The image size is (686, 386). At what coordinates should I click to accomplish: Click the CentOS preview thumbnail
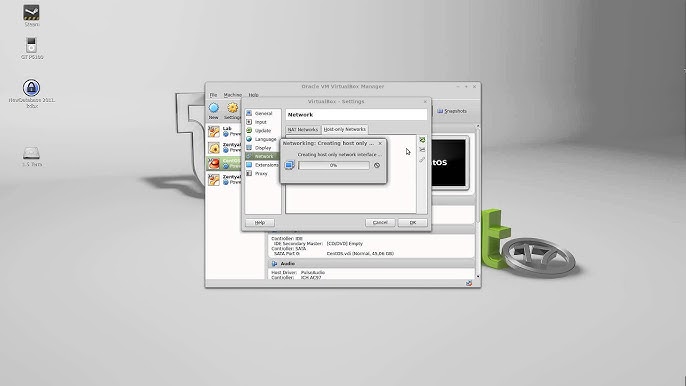(448, 163)
